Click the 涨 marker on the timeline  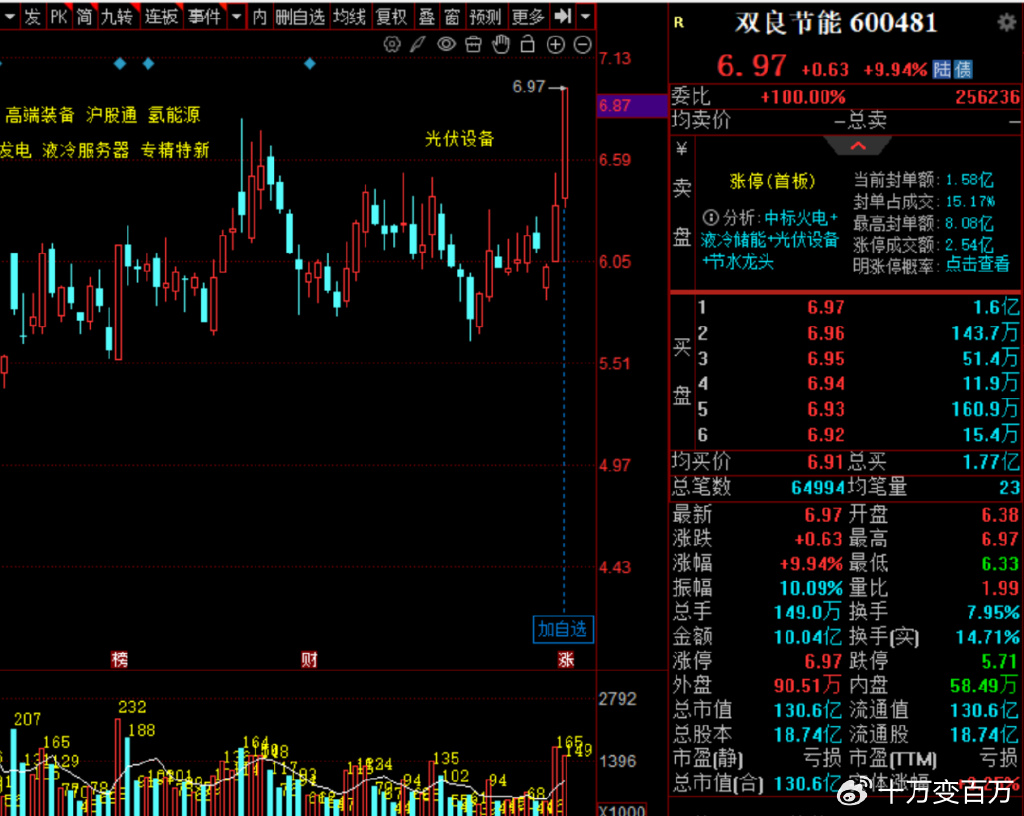click(x=566, y=659)
